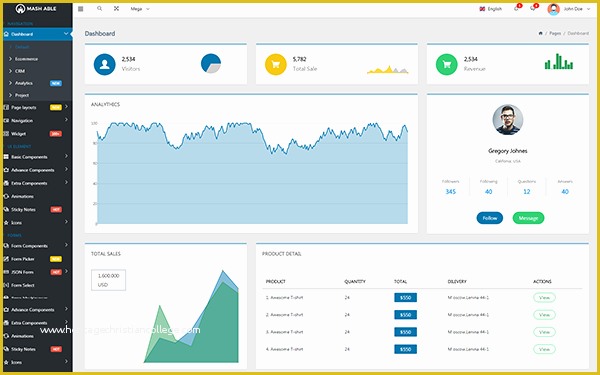The width and height of the screenshot is (600, 375).
Task: Click the Total Sale yellow sparkline chart
Action: (388, 69)
